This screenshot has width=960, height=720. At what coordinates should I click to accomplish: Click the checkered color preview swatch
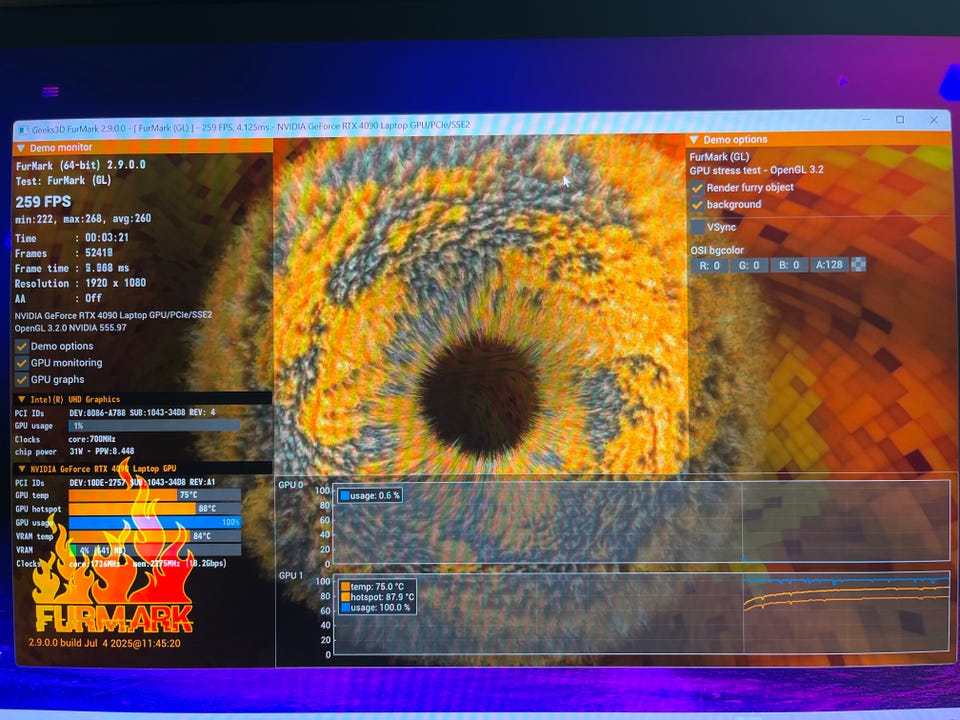click(x=858, y=265)
